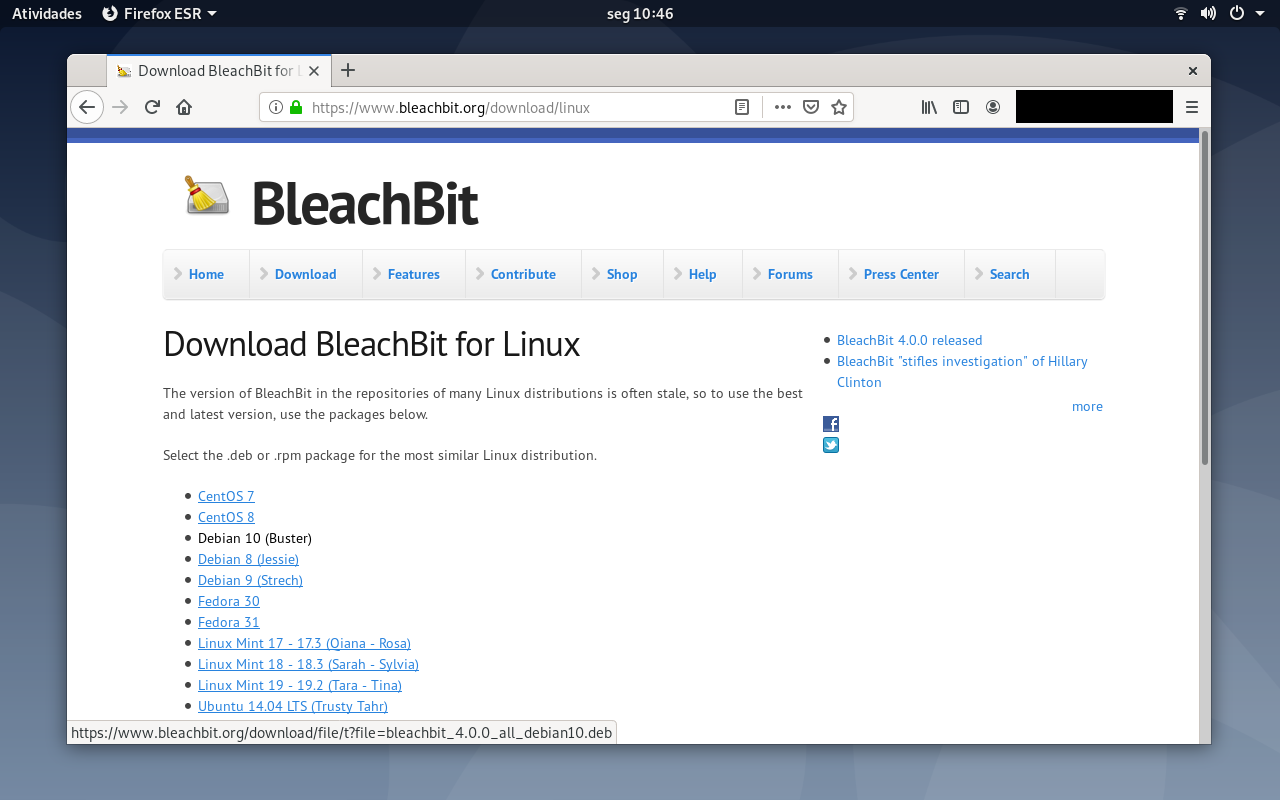Click Linux Mint 17 - 17.3 link

click(304, 643)
